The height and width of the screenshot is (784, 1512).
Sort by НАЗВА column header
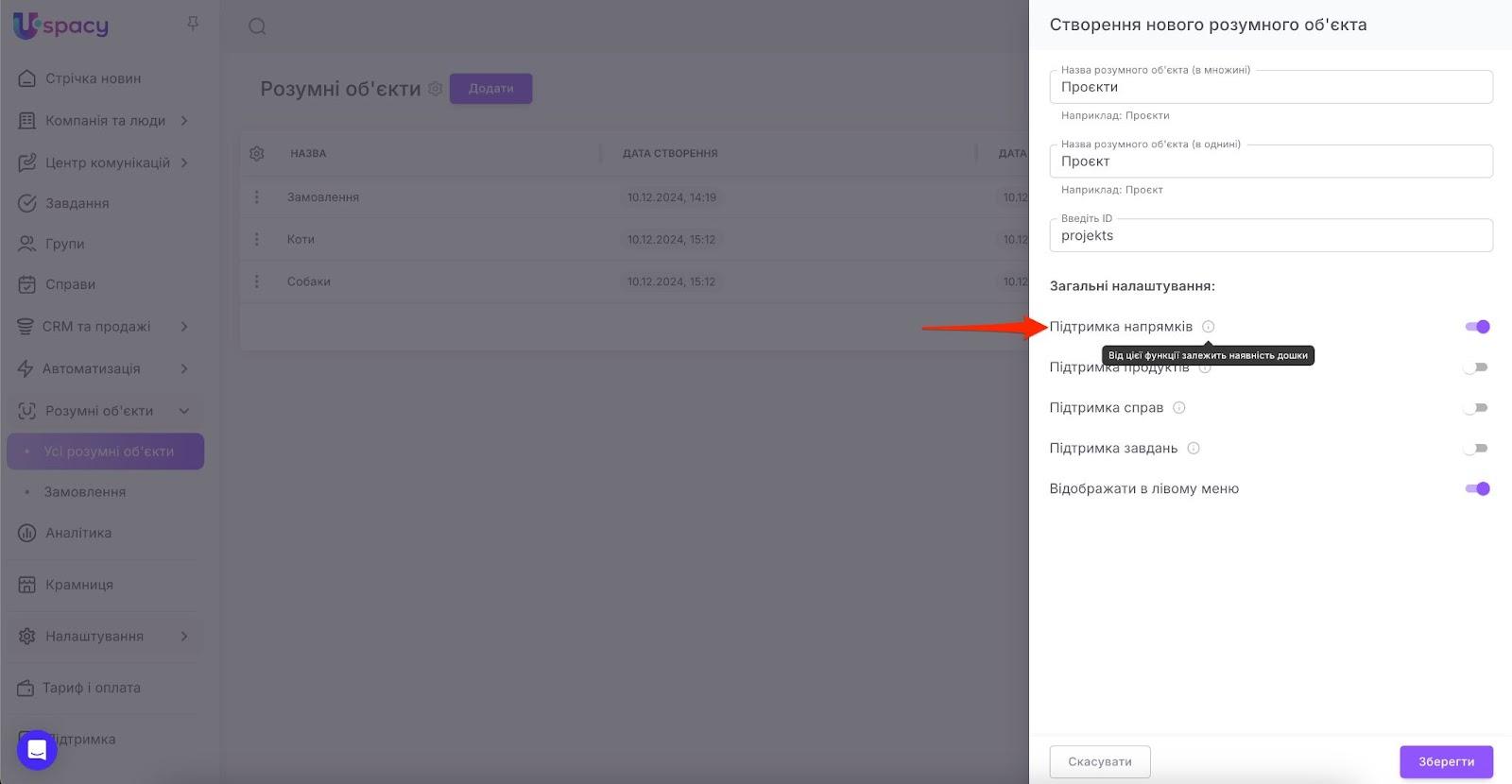coord(308,153)
